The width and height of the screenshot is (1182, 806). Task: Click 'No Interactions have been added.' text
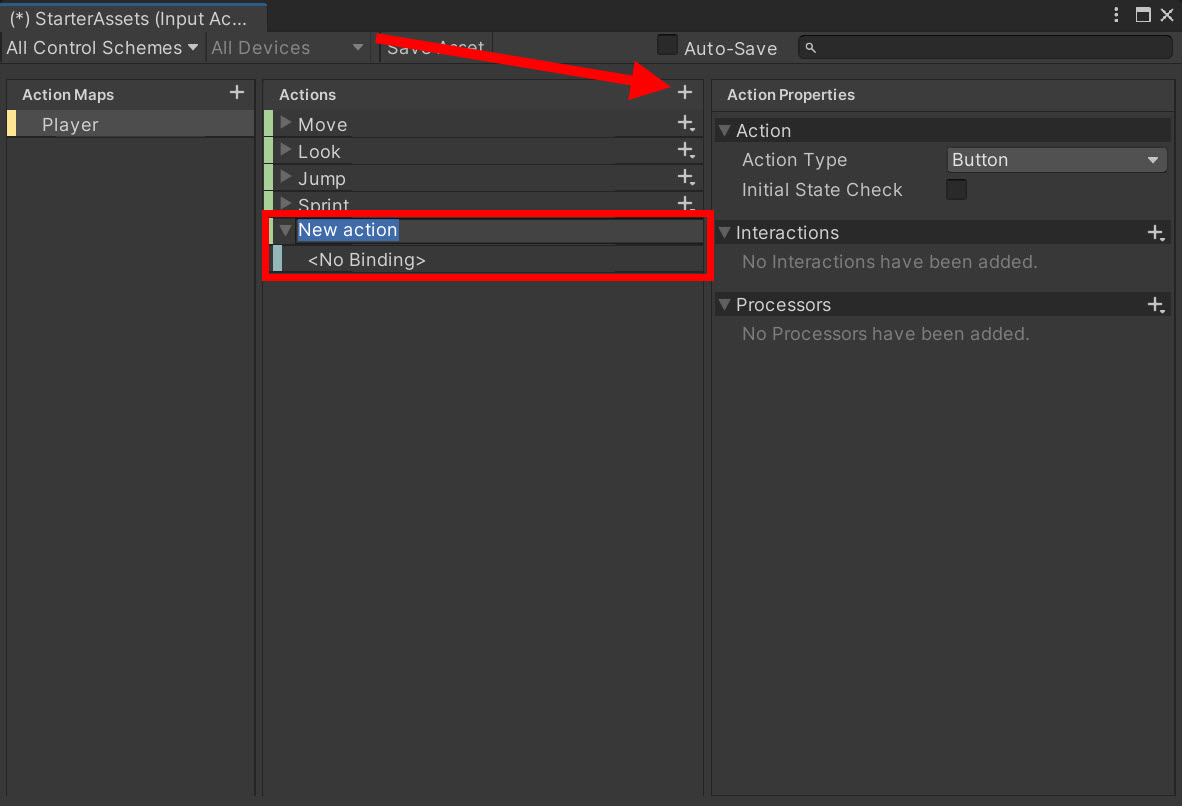click(890, 262)
